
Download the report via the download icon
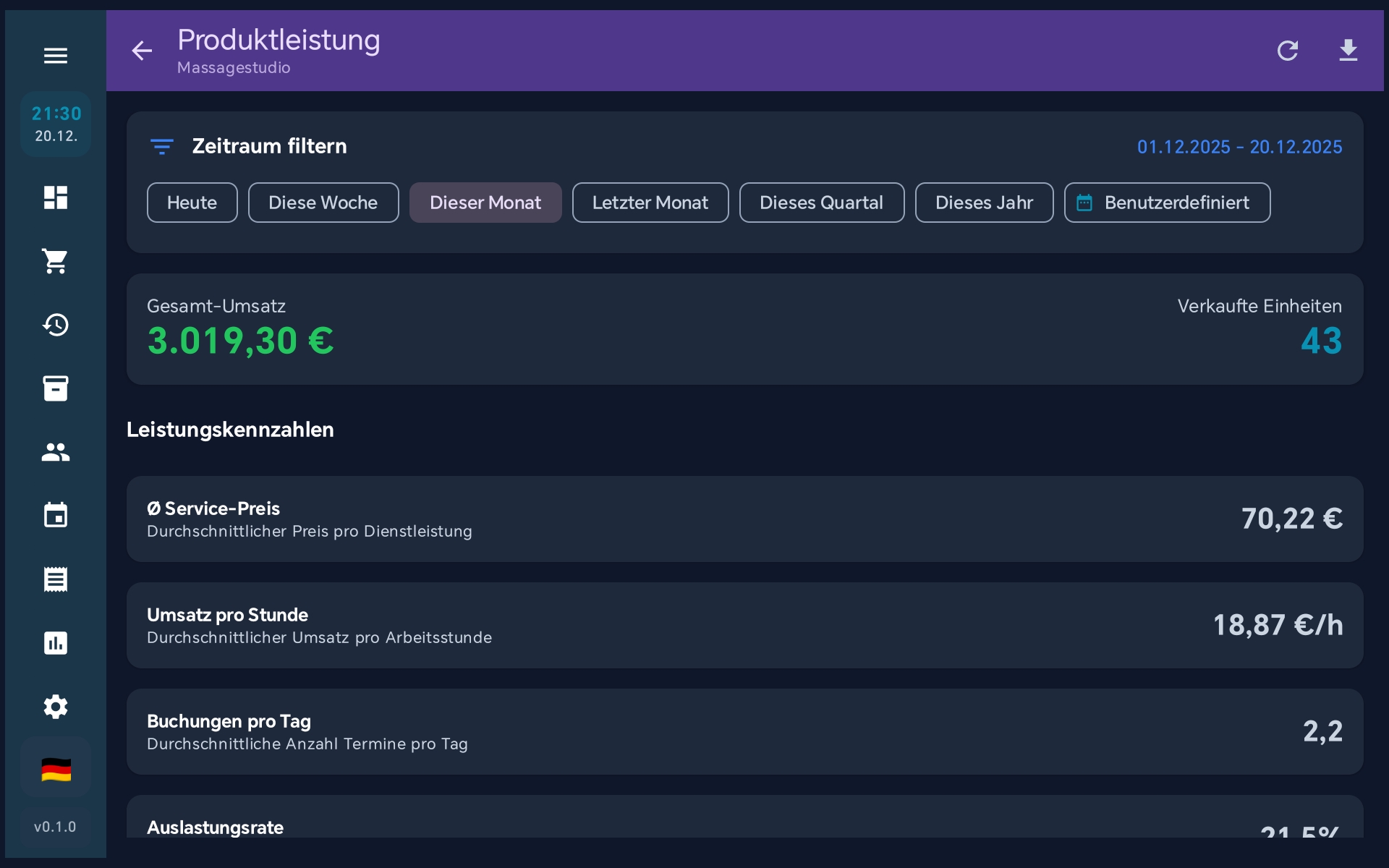pyautogui.click(x=1348, y=51)
